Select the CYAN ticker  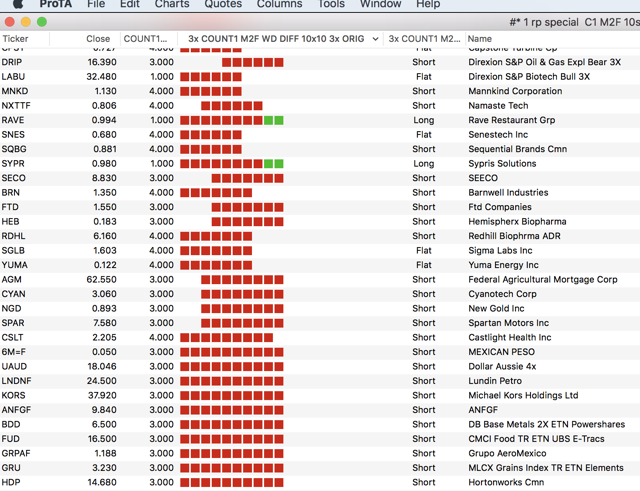pyautogui.click(x=13, y=294)
